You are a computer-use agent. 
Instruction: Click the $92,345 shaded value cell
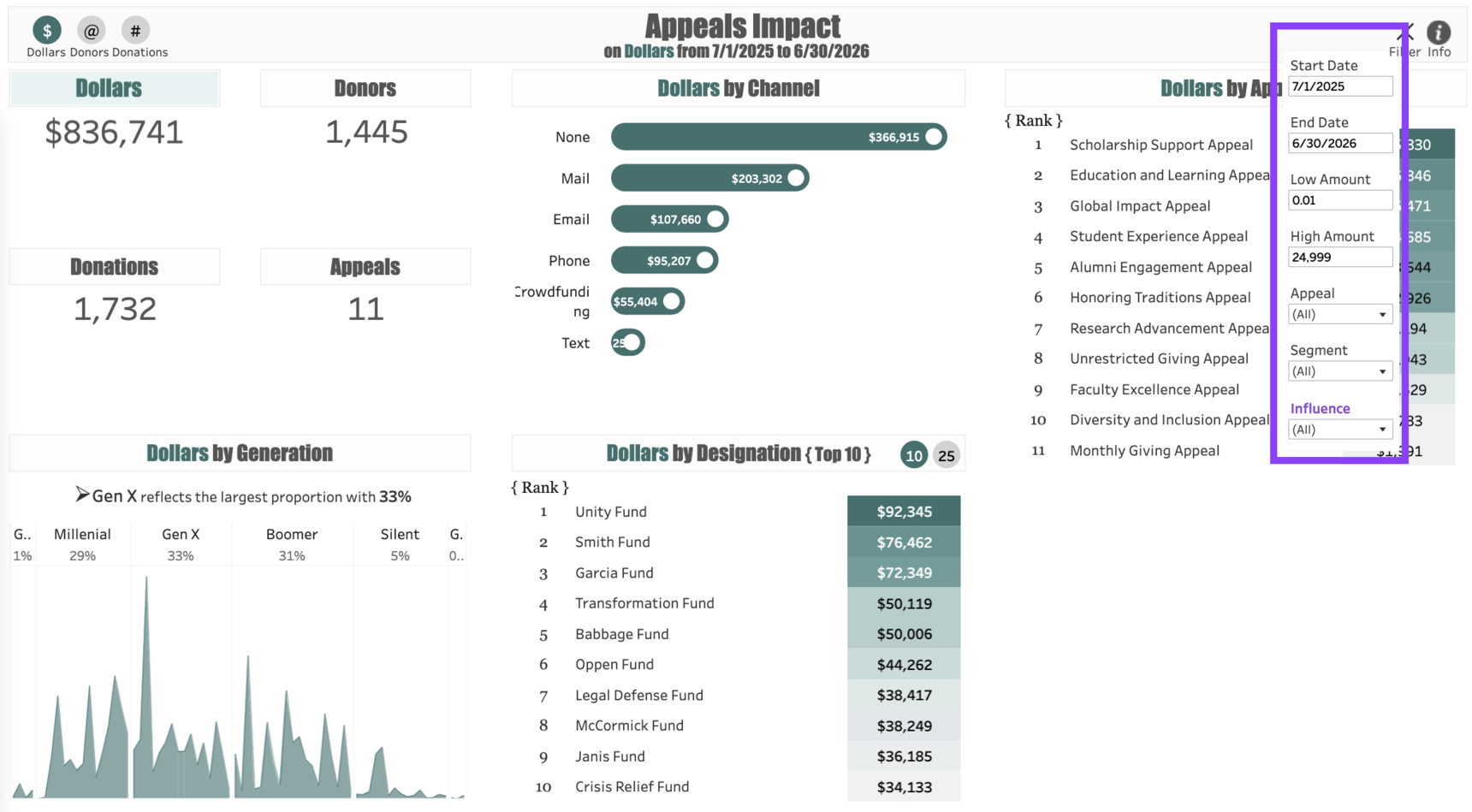[904, 512]
